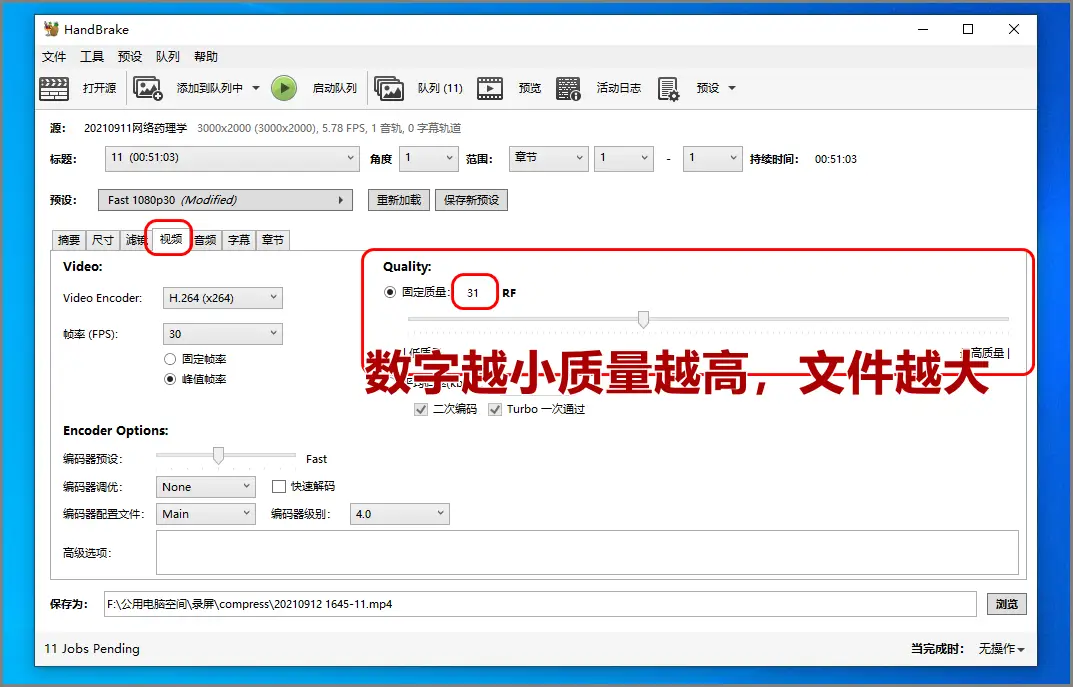Open the toolbar 预设 dropdown arrow
Image resolution: width=1073 pixels, height=687 pixels.
click(x=732, y=88)
